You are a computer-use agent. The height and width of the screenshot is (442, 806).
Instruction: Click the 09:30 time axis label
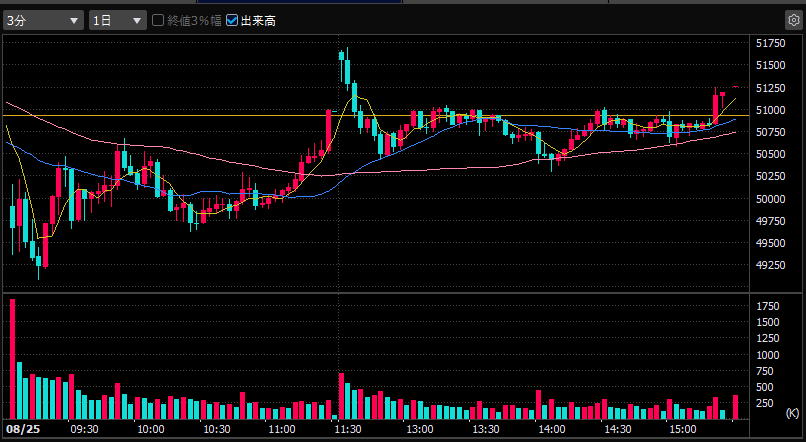(84, 429)
